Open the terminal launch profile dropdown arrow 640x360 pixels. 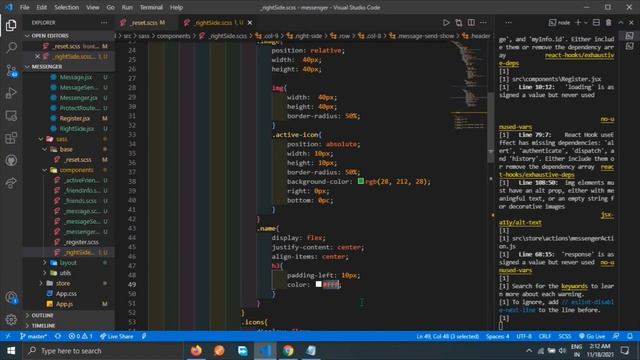(586, 22)
